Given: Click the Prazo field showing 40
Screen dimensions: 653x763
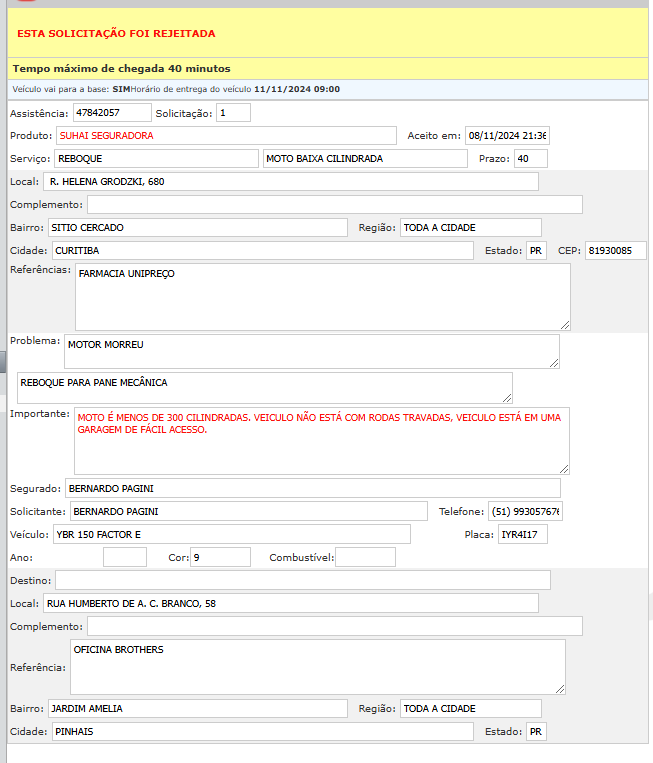Looking at the screenshot, I should tap(530, 158).
